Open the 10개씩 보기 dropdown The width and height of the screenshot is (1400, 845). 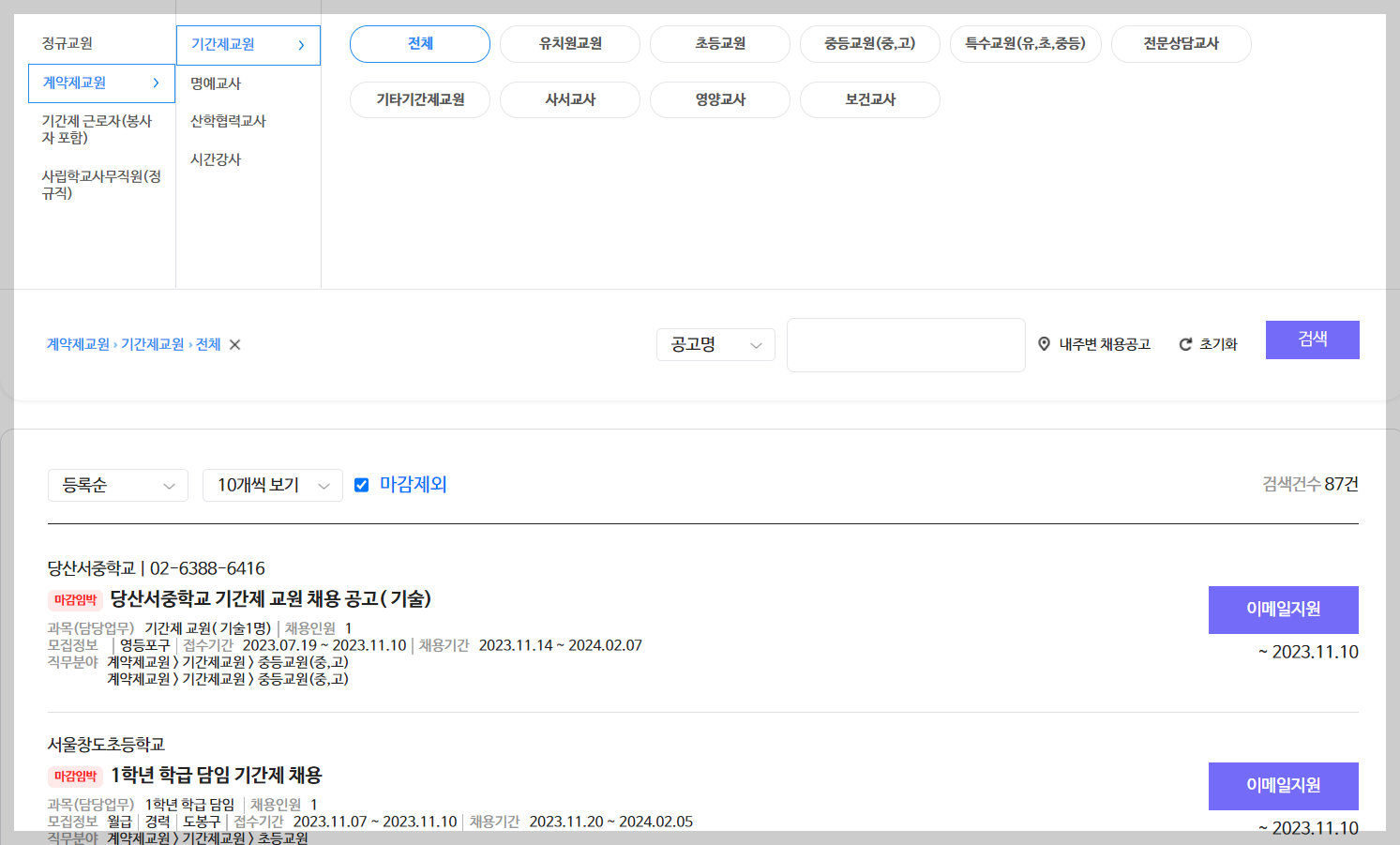point(272,485)
